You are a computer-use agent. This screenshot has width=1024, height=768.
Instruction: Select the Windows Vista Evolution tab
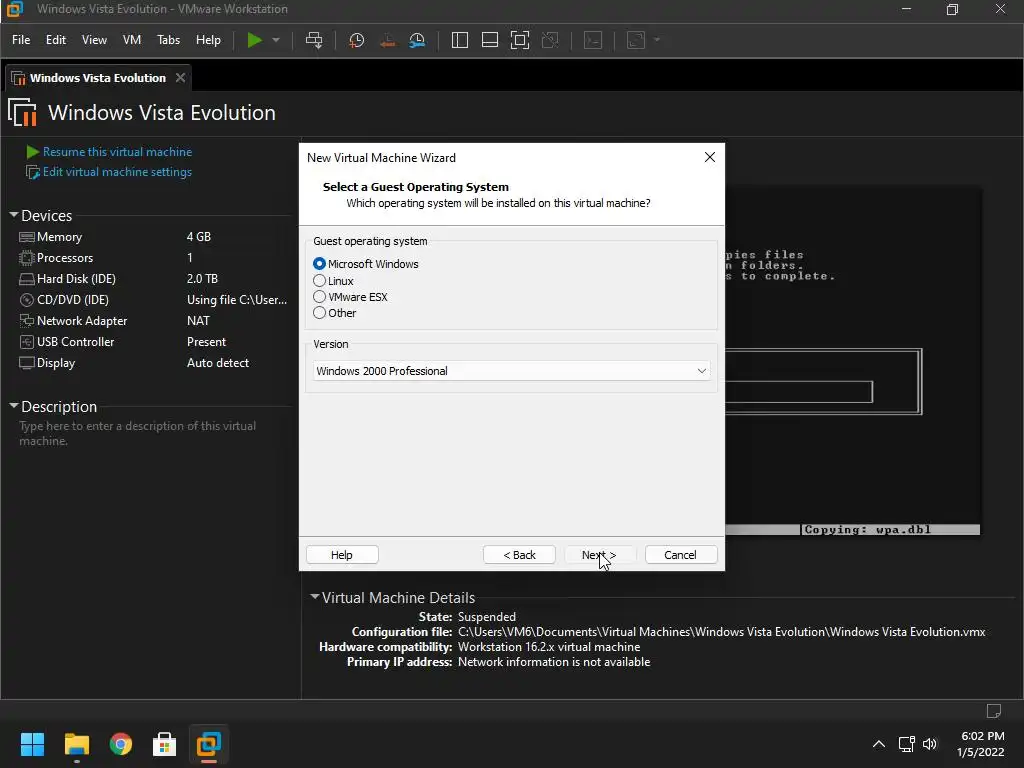tap(98, 78)
